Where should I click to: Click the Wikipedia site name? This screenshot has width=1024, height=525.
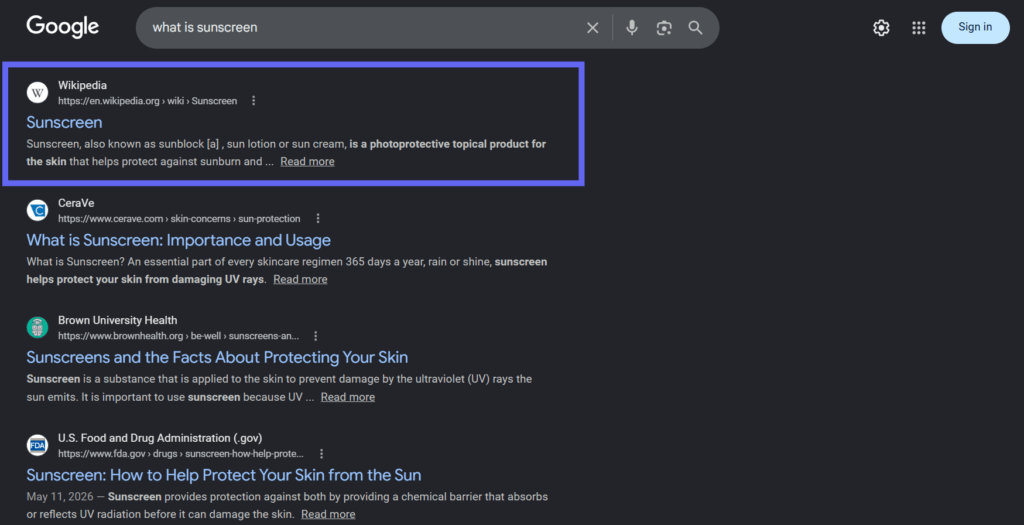point(82,85)
